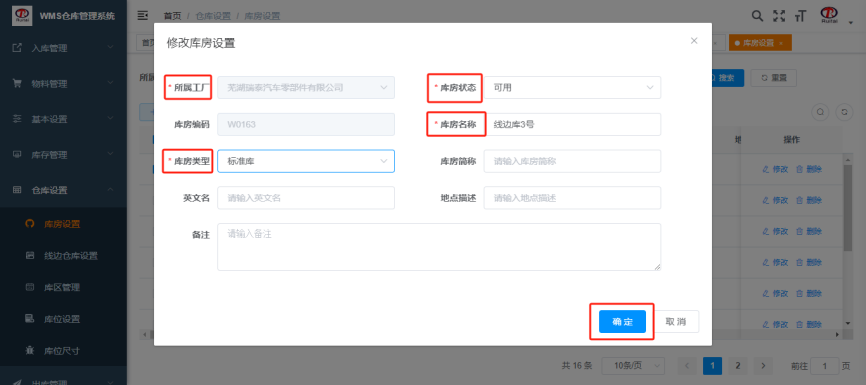Viewport: 866px width, 385px height.
Task: Click the Rutai user avatar
Action: pyautogui.click(x=830, y=15)
